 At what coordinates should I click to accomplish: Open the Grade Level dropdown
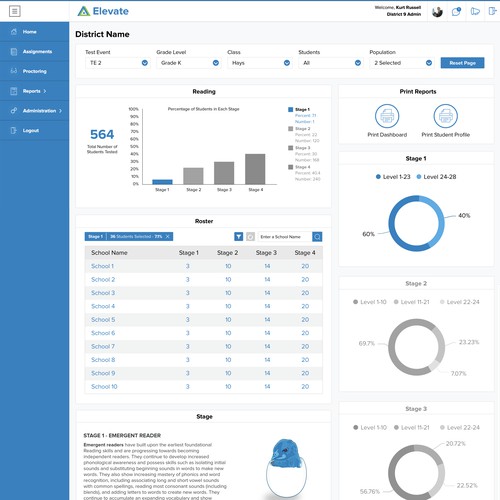189,63
